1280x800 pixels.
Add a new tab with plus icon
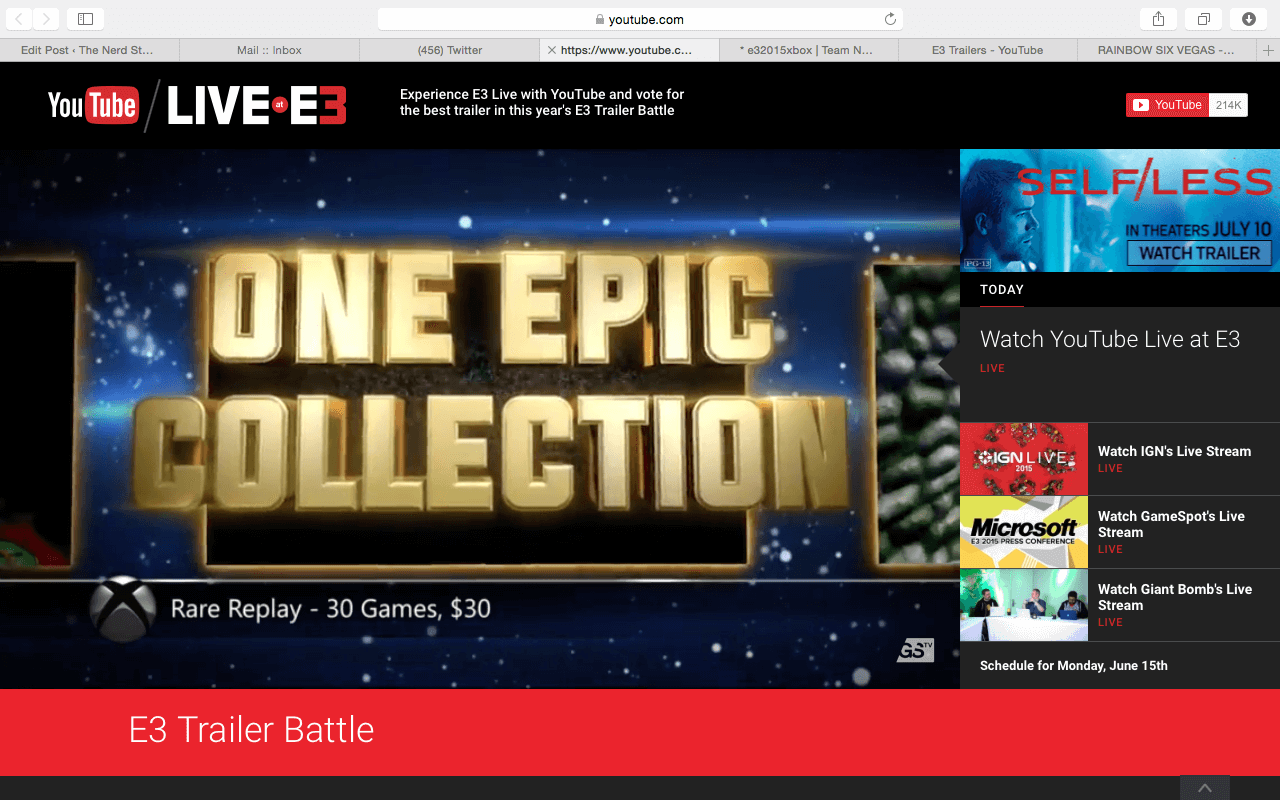pyautogui.click(x=1269, y=50)
